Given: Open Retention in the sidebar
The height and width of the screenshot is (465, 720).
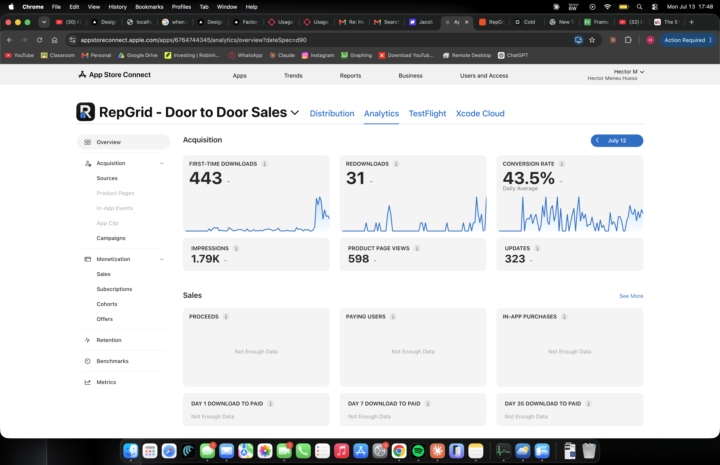Looking at the screenshot, I should click(x=109, y=340).
